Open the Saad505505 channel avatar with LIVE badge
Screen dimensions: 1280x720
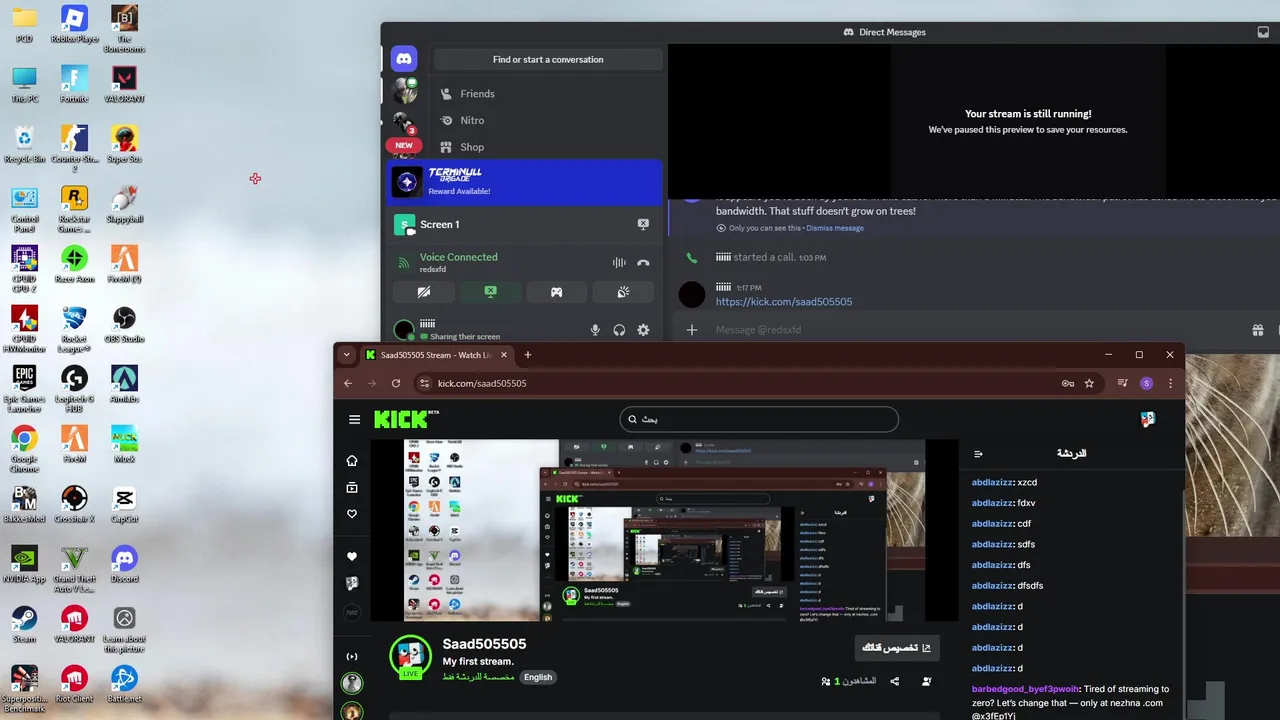click(410, 657)
